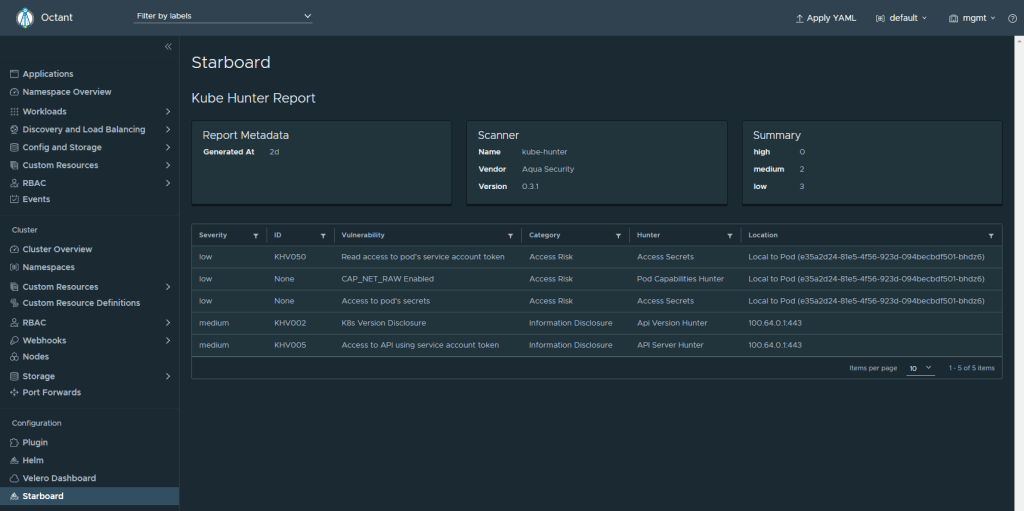Click the Vulnerability column filter icon
The width and height of the screenshot is (1024, 511).
pos(509,235)
